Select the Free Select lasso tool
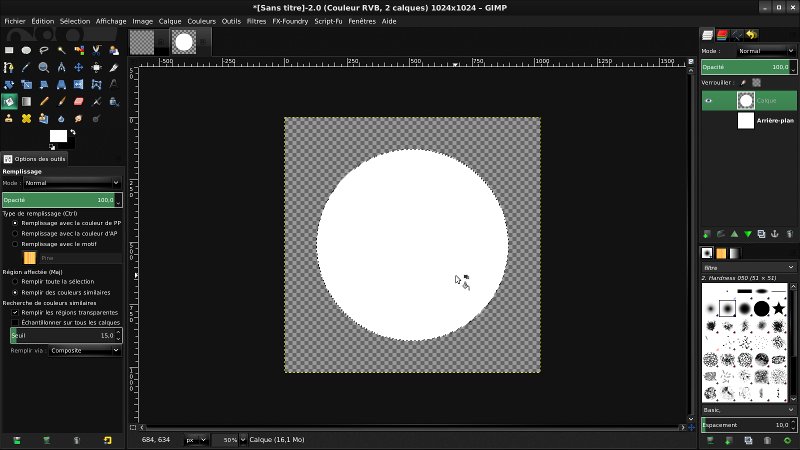 click(44, 50)
